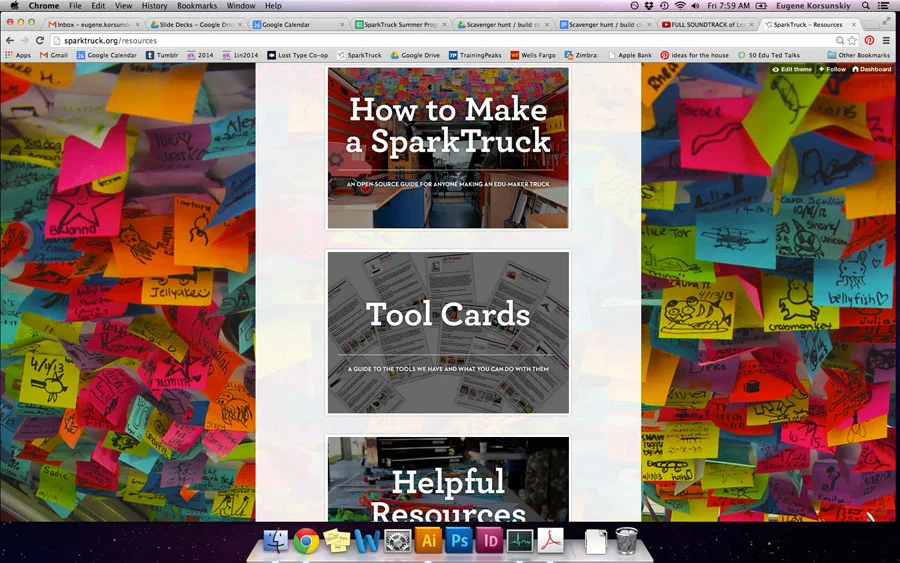Click the Fri 7:59 AM clock
This screenshot has width=900, height=563.
pos(728,6)
